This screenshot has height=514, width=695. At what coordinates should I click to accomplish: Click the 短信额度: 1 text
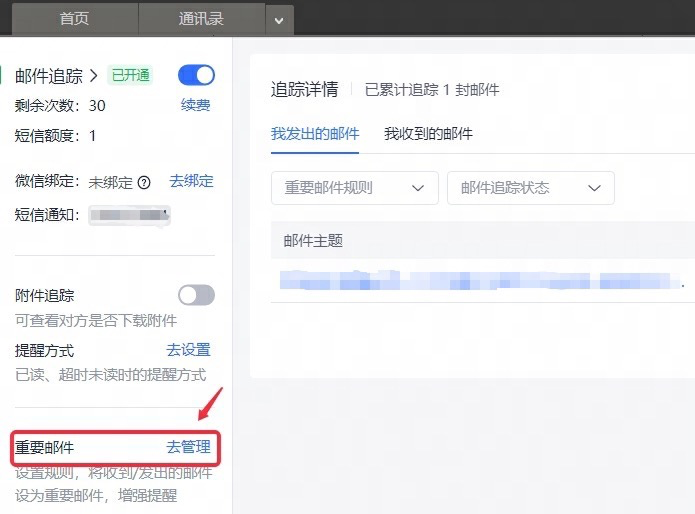[x=55, y=136]
